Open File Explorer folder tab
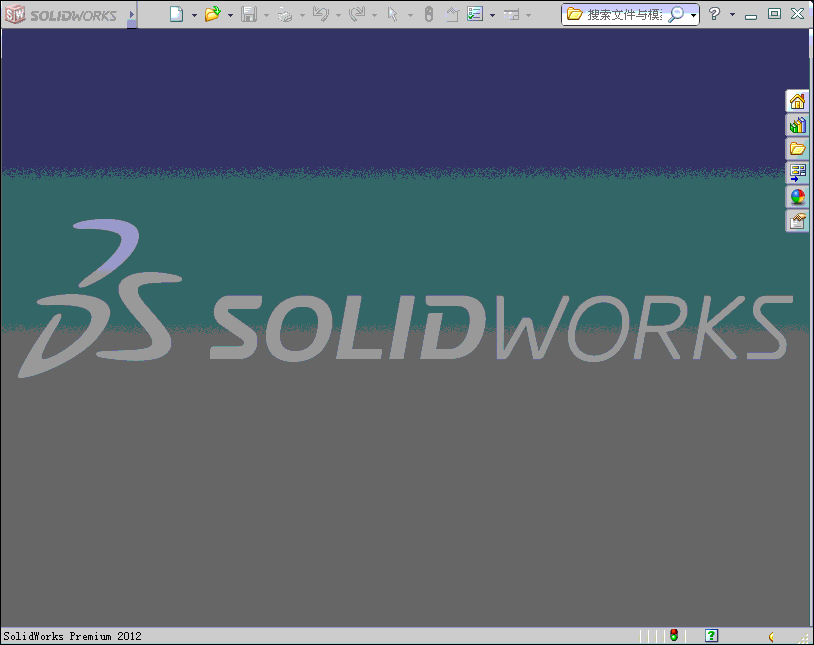The width and height of the screenshot is (814, 645). click(x=797, y=149)
